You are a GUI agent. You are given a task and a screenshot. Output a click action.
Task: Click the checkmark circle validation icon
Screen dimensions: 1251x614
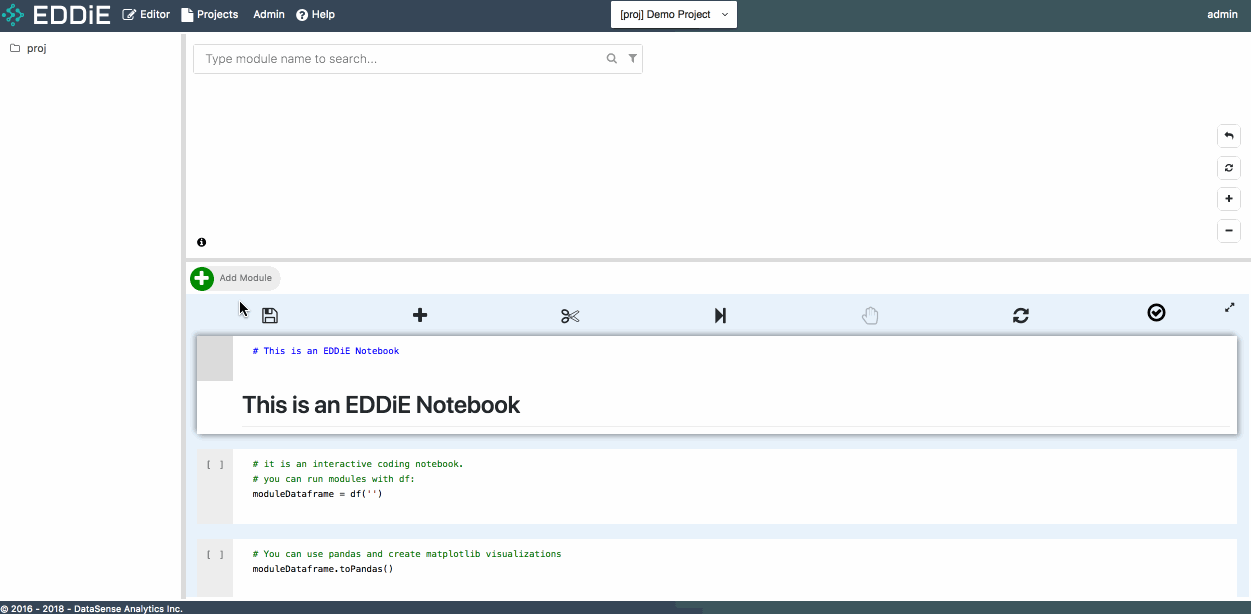click(x=1156, y=312)
